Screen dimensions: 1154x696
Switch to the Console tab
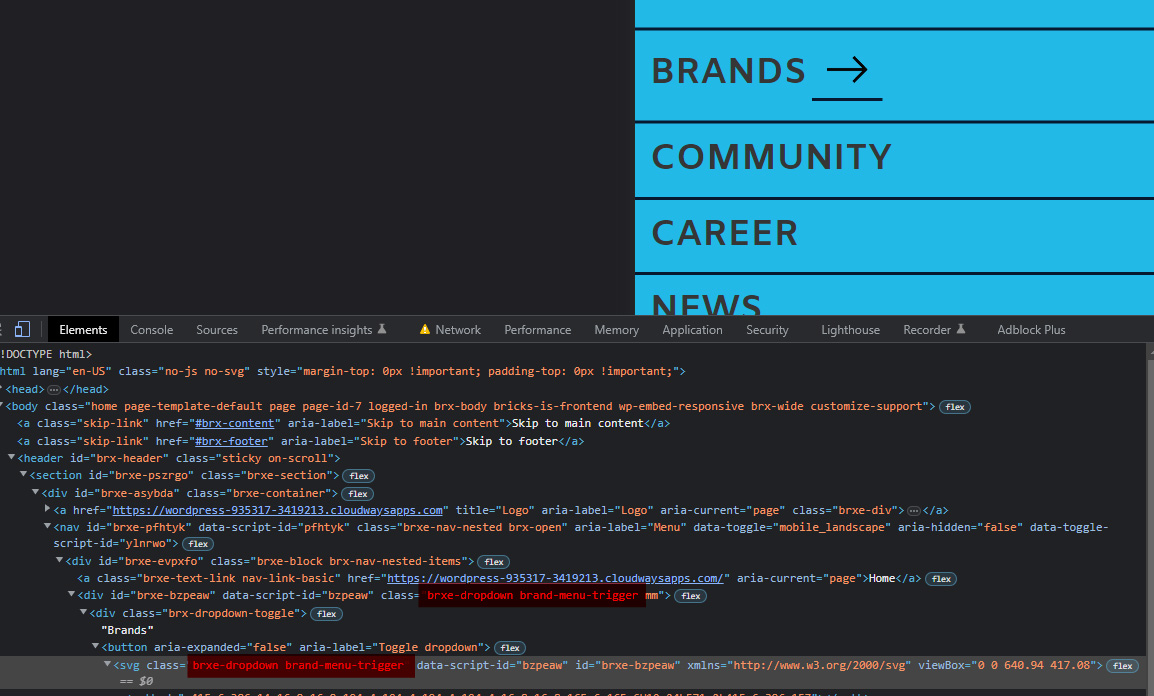[x=152, y=330]
